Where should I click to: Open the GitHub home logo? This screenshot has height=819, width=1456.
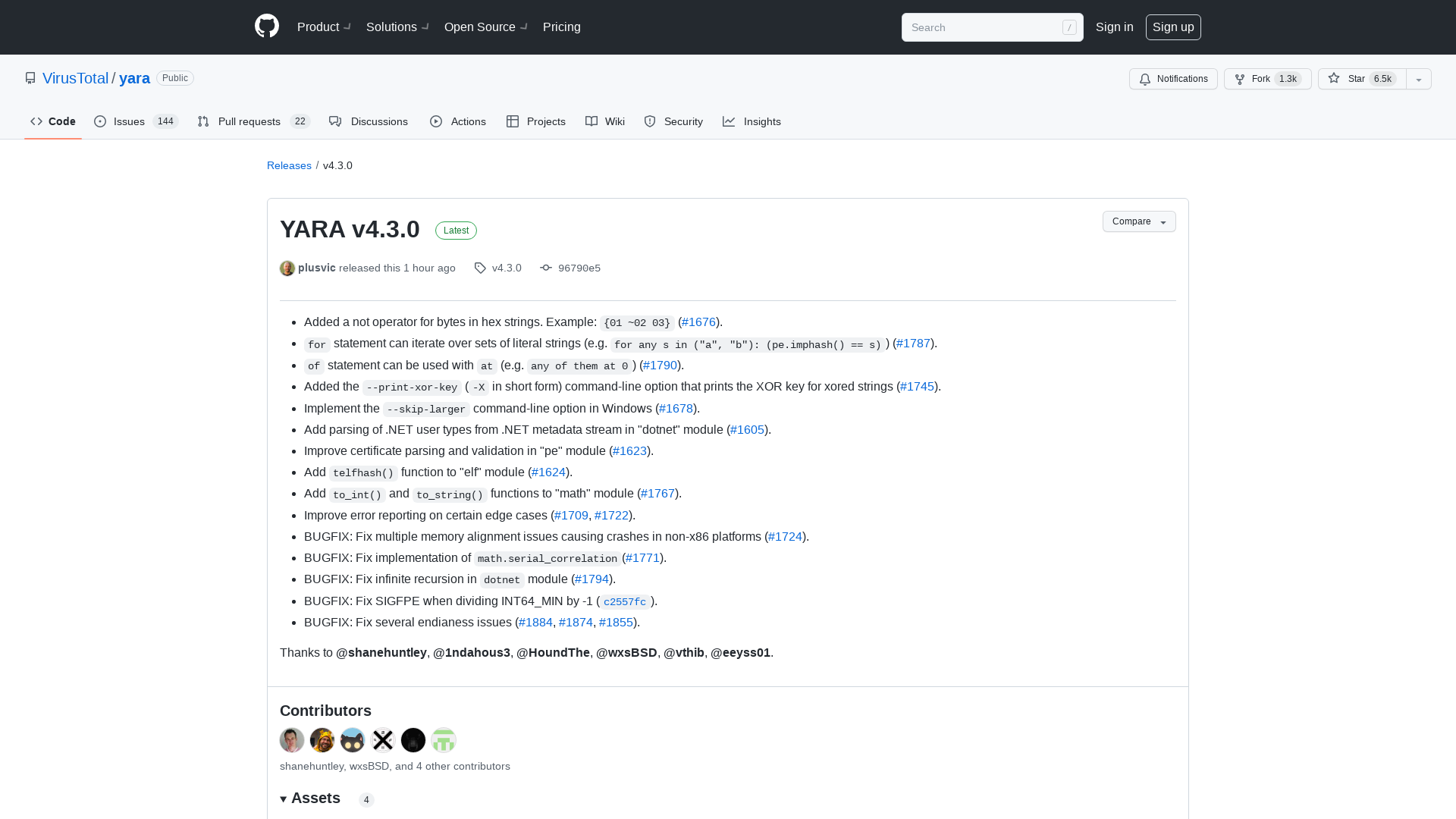(x=267, y=27)
